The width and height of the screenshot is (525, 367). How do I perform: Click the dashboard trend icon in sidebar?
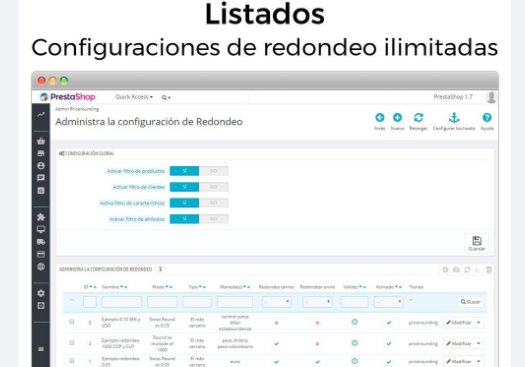coord(41,115)
